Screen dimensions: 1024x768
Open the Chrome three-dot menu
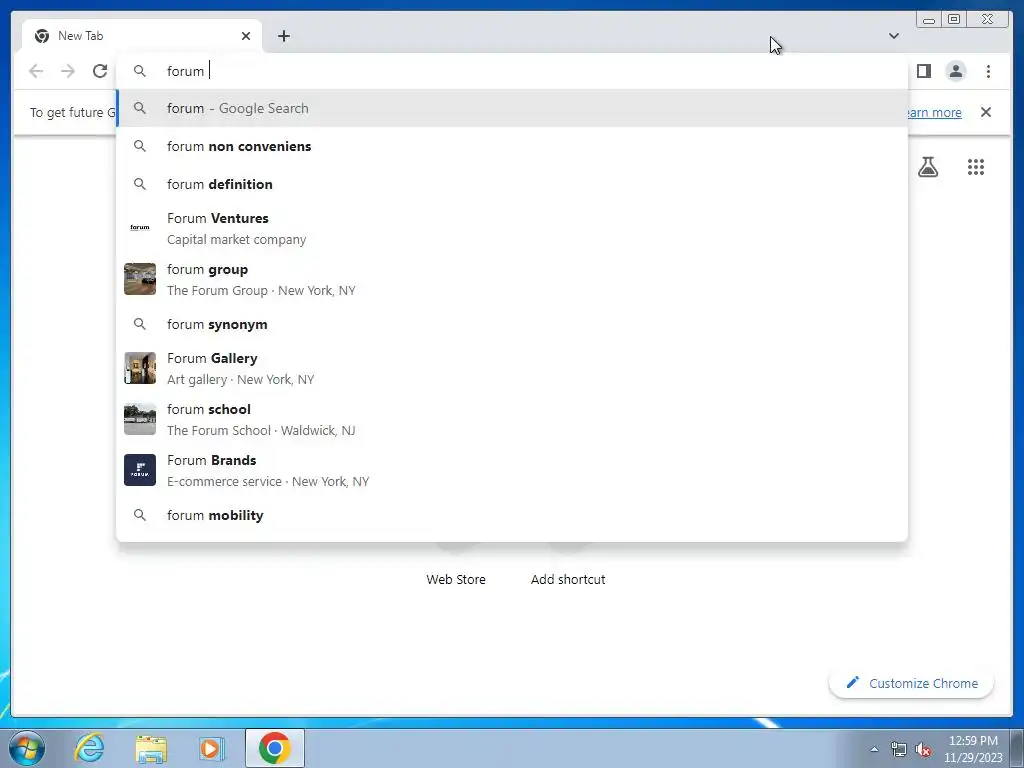[988, 71]
